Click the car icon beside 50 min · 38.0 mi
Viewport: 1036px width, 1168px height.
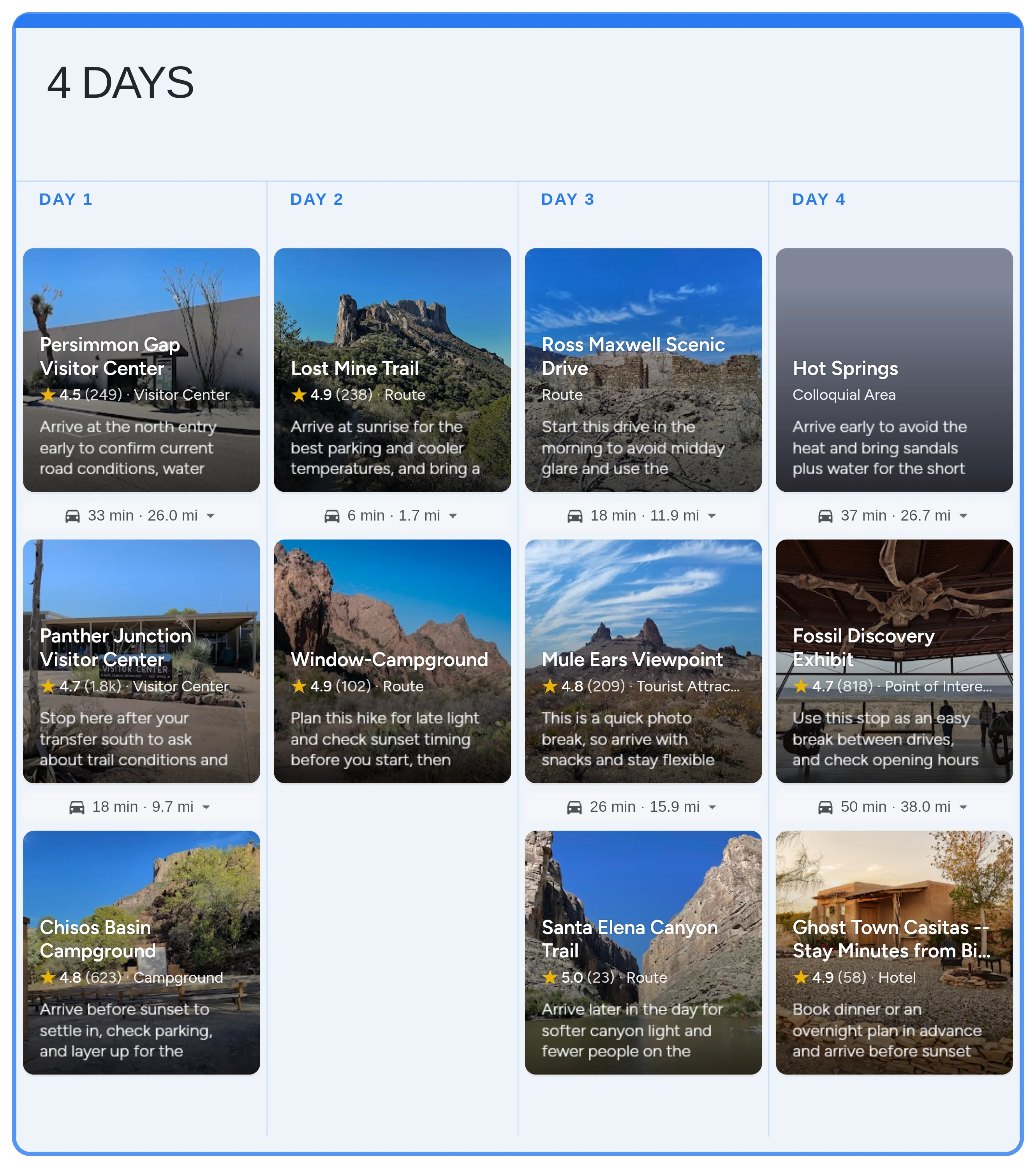[x=826, y=807]
